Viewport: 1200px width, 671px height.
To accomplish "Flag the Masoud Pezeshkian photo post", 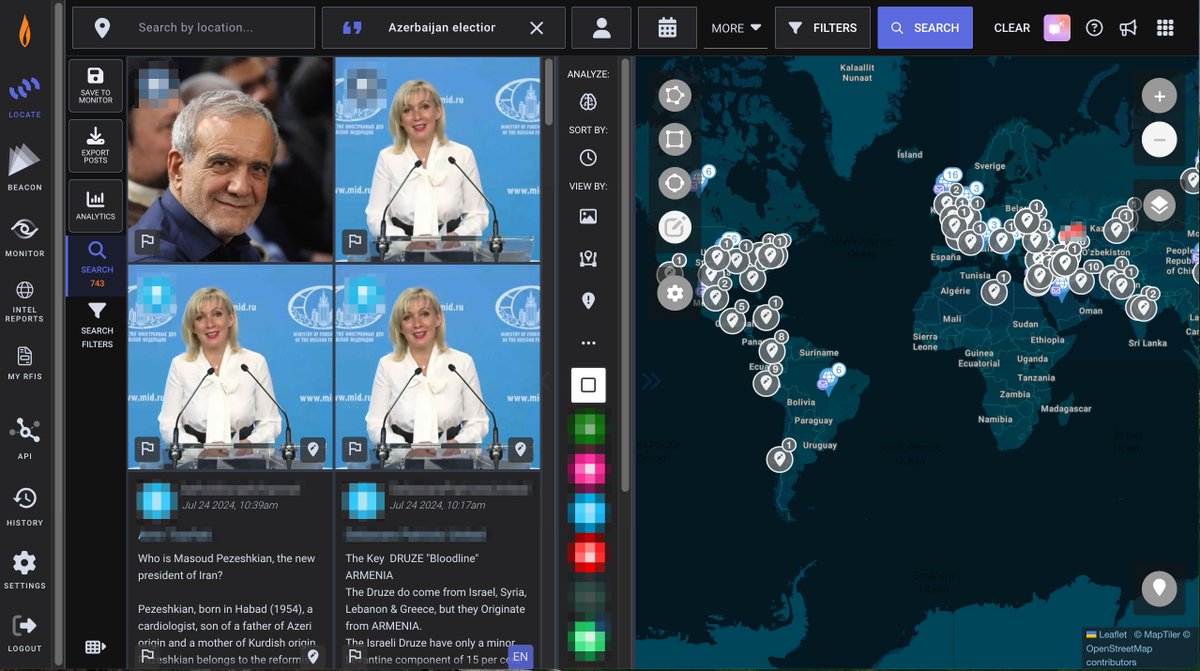I will click(x=147, y=241).
